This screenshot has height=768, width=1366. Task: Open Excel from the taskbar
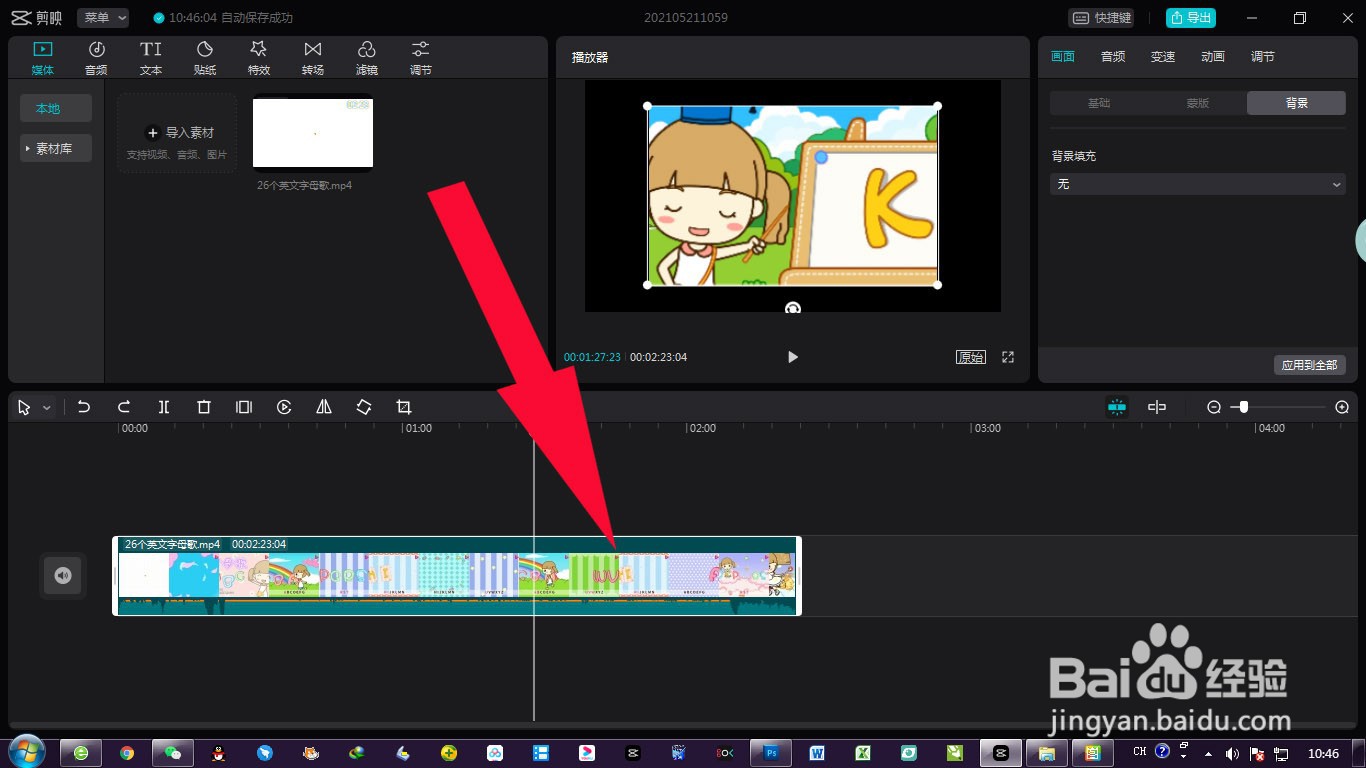[x=862, y=753]
